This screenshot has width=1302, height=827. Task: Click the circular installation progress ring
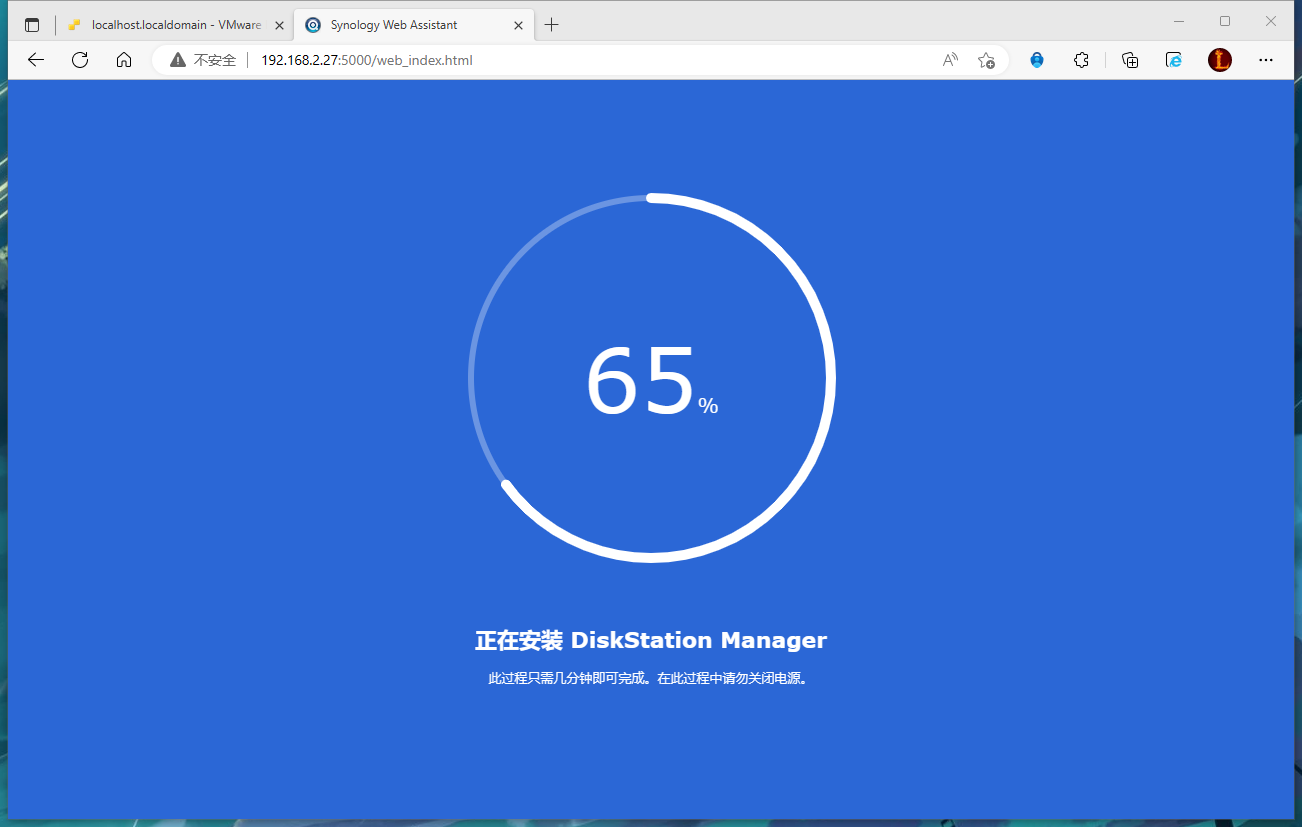[652, 378]
